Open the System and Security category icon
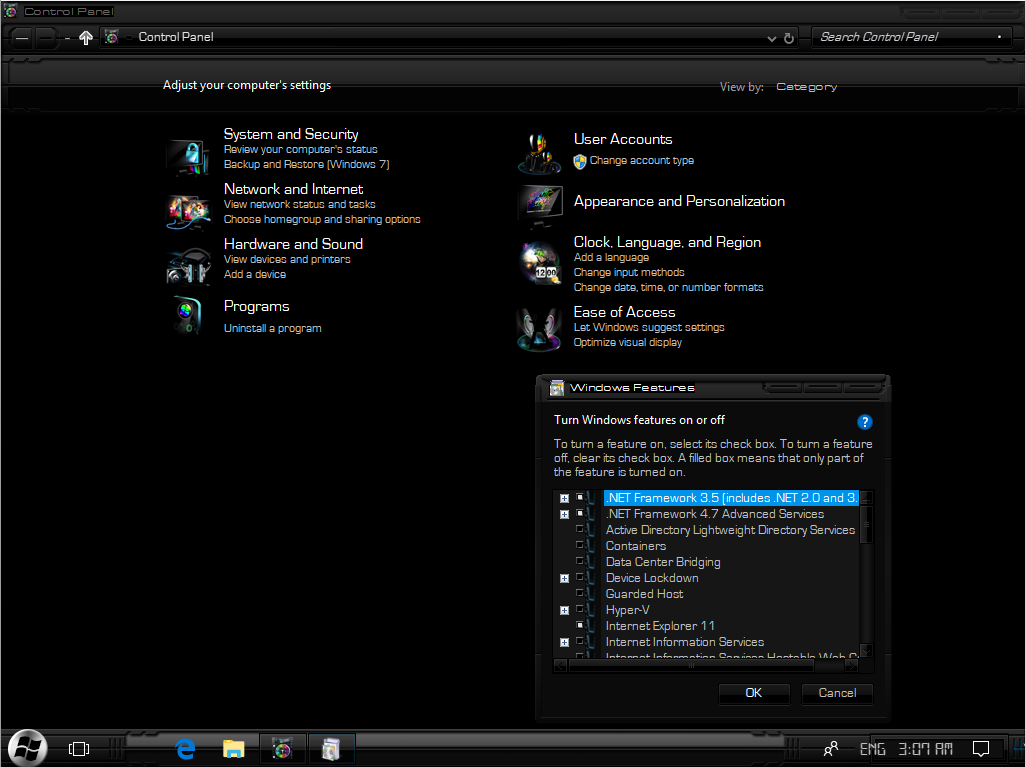This screenshot has width=1025, height=767. coord(188,156)
